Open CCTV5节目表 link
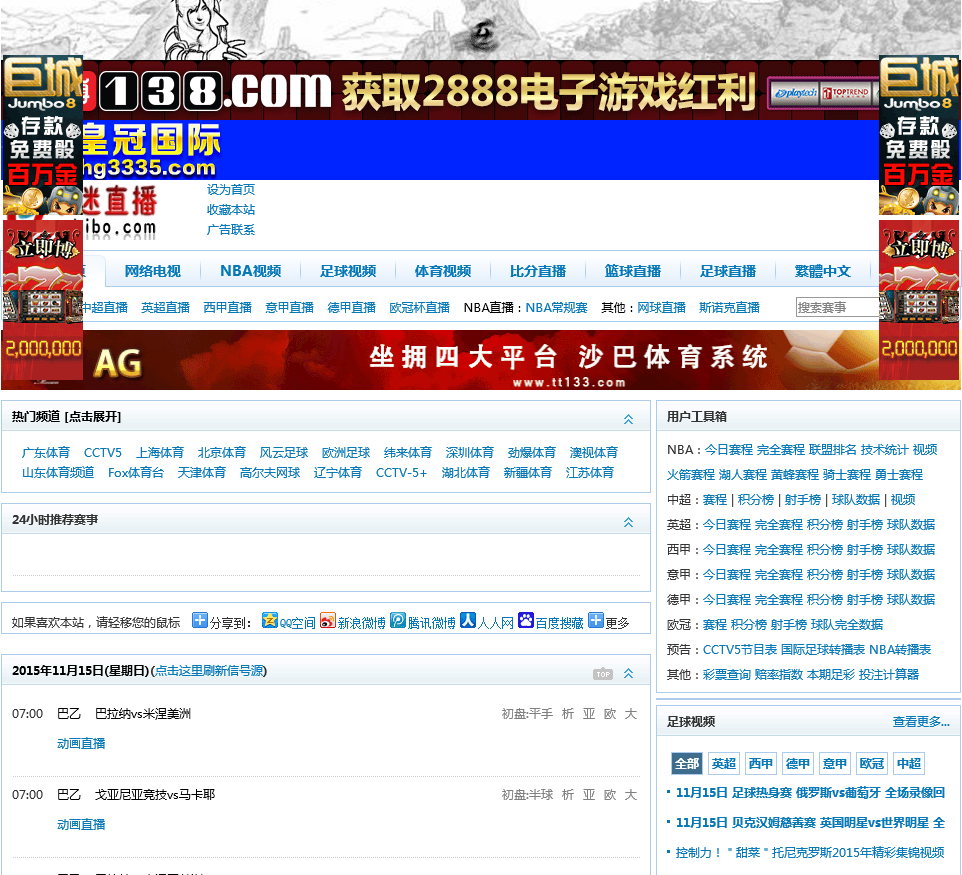Image resolution: width=962 pixels, height=875 pixels. pos(740,649)
